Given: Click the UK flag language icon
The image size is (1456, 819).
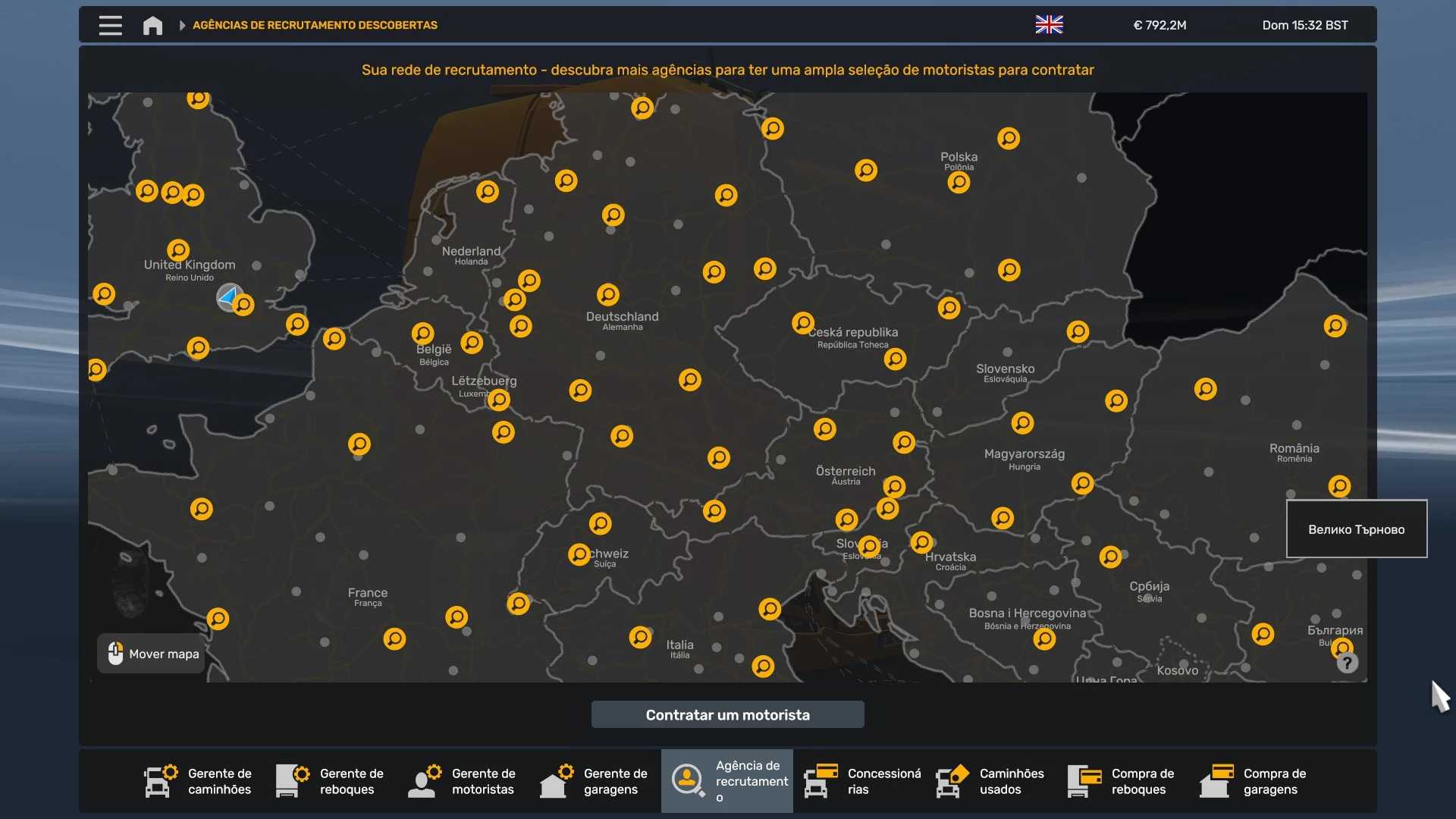Looking at the screenshot, I should [1049, 25].
